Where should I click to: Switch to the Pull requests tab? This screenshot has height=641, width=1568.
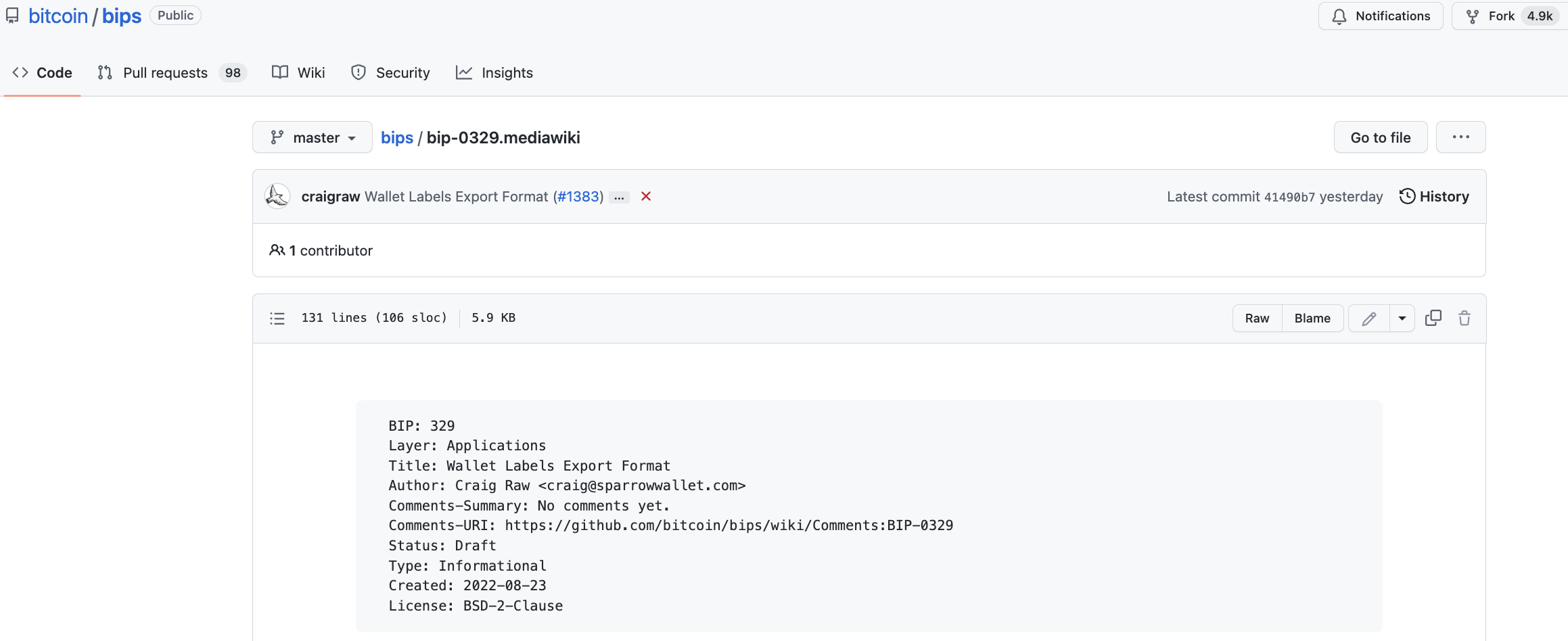pyautogui.click(x=165, y=73)
